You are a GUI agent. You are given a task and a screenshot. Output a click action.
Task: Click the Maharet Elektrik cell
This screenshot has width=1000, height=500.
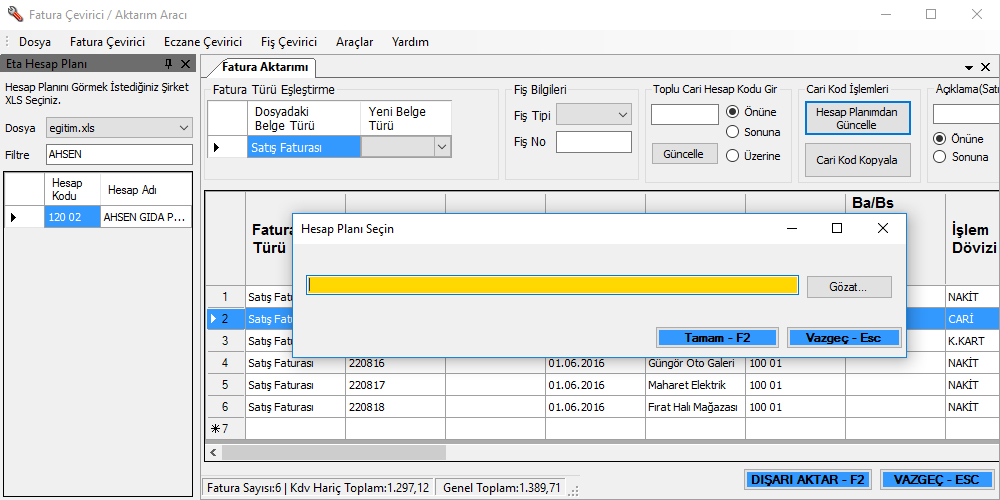(695, 385)
